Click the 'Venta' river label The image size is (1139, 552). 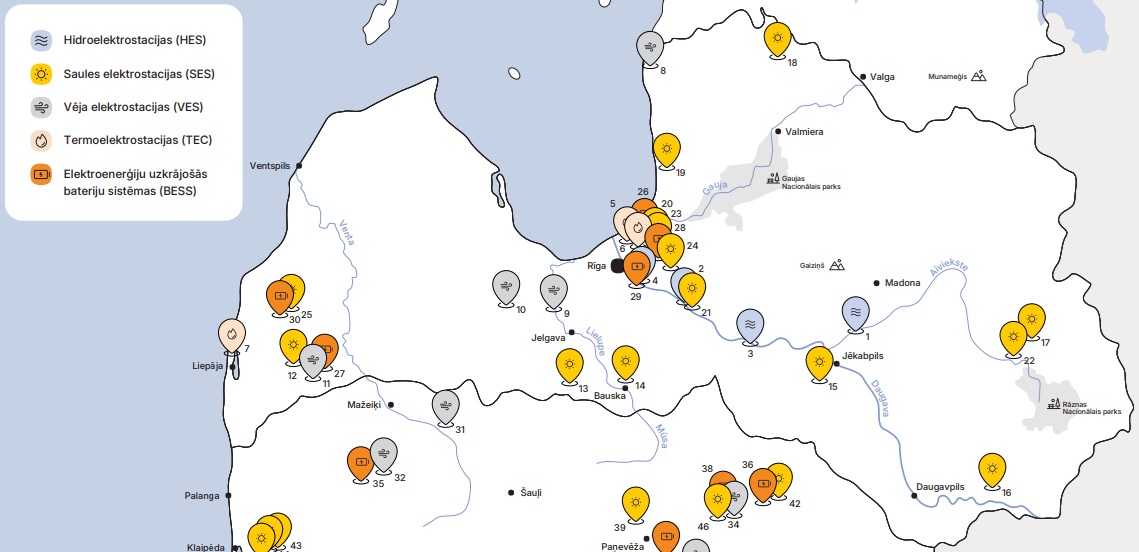point(347,232)
